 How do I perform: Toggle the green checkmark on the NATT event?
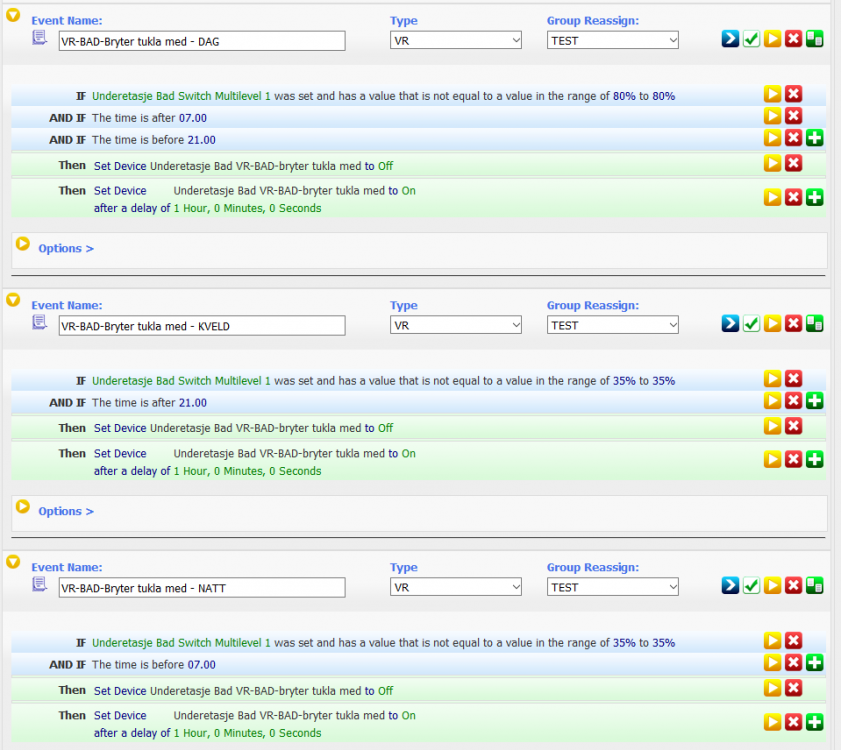[x=752, y=586]
